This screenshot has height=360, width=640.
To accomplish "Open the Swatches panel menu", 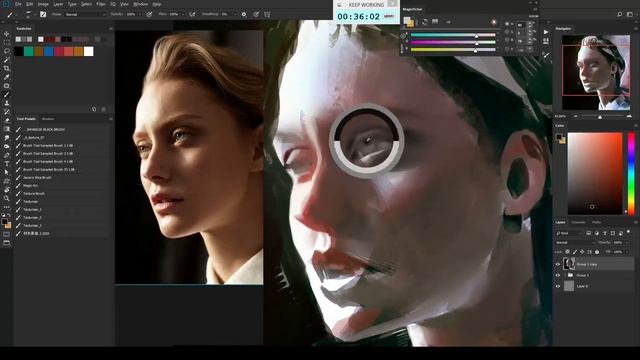I will (111, 29).
